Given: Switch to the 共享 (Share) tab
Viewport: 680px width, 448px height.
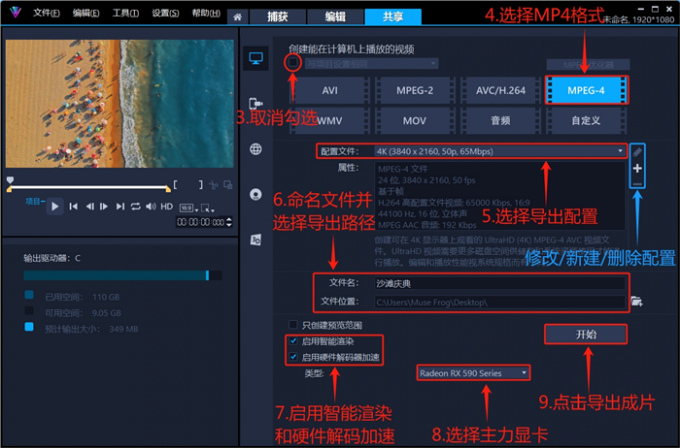Looking at the screenshot, I should (x=393, y=17).
